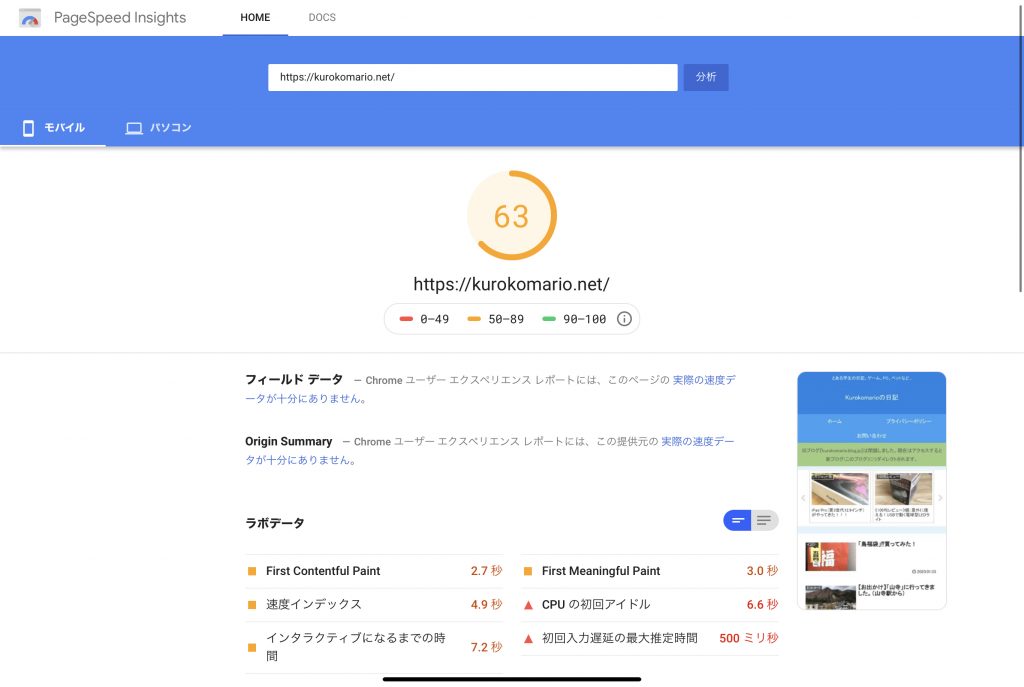Click the CPU の初回アイドル metric
The width and height of the screenshot is (1024, 687).
click(650, 605)
